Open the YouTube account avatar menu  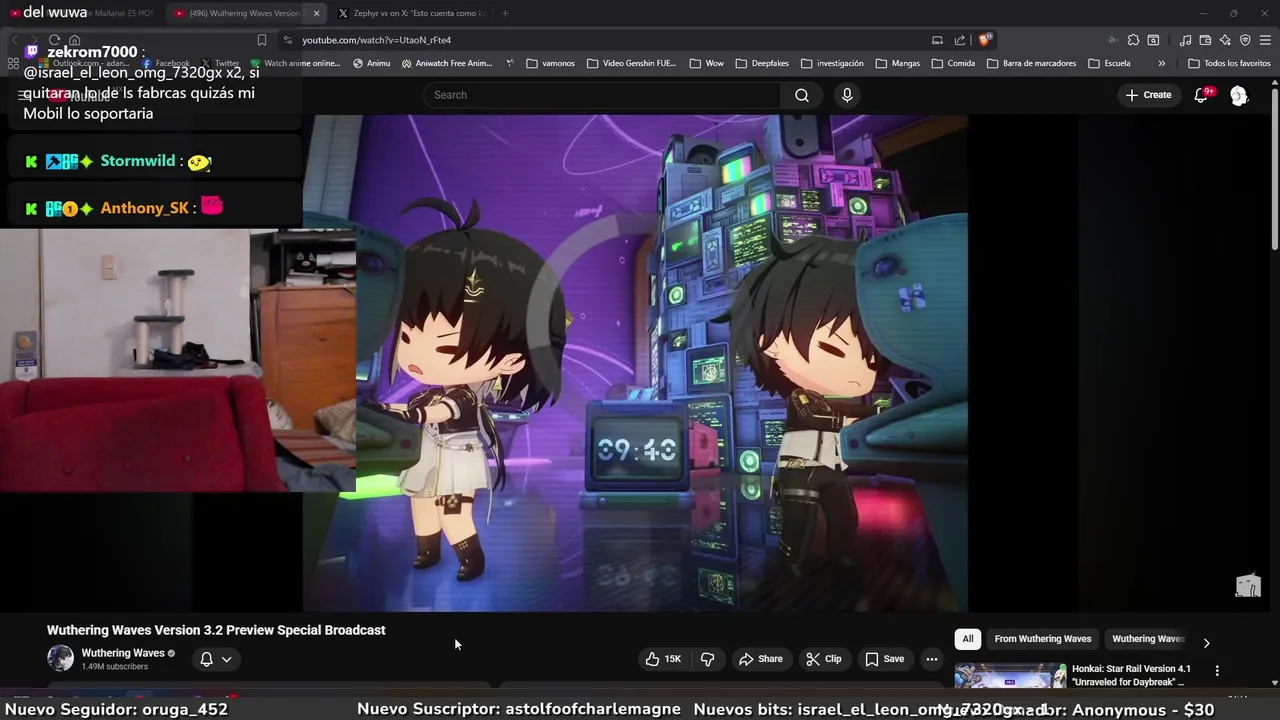1239,95
